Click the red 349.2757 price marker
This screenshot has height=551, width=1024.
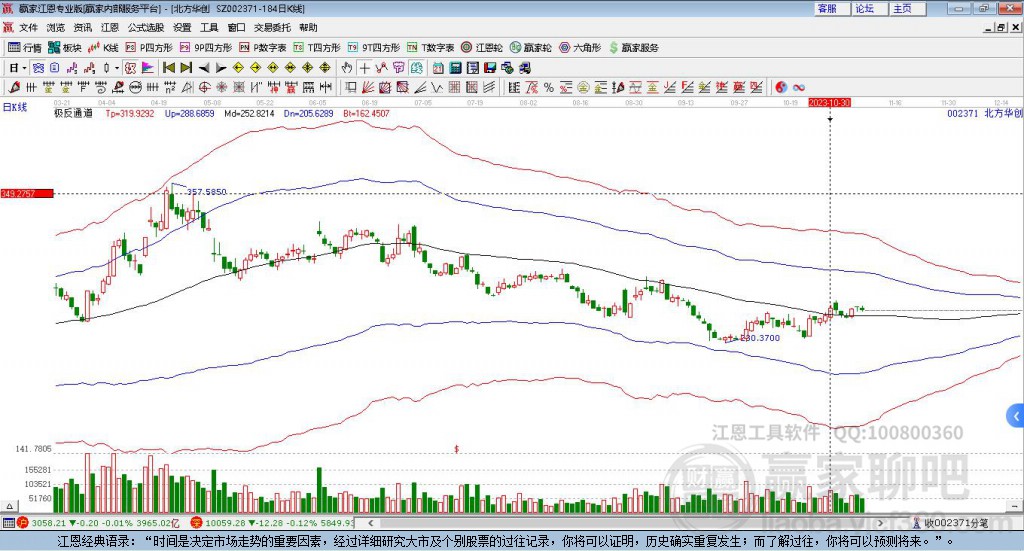[x=27, y=193]
